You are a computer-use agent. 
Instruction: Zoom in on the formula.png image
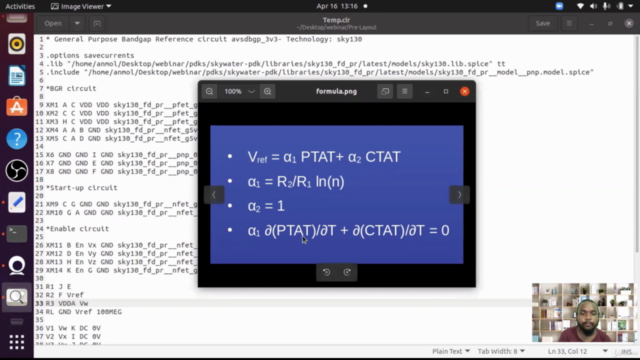pyautogui.click(x=267, y=91)
